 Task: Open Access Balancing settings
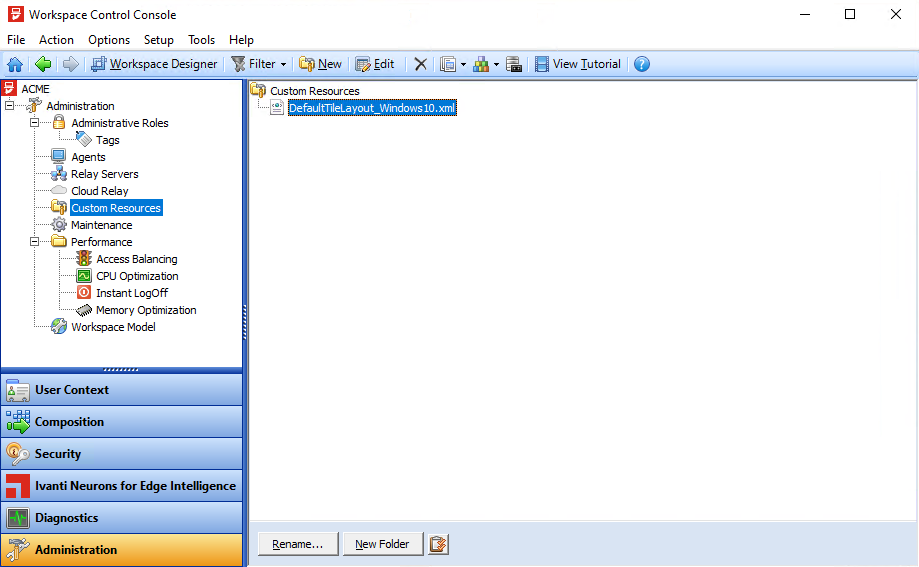click(x=137, y=259)
